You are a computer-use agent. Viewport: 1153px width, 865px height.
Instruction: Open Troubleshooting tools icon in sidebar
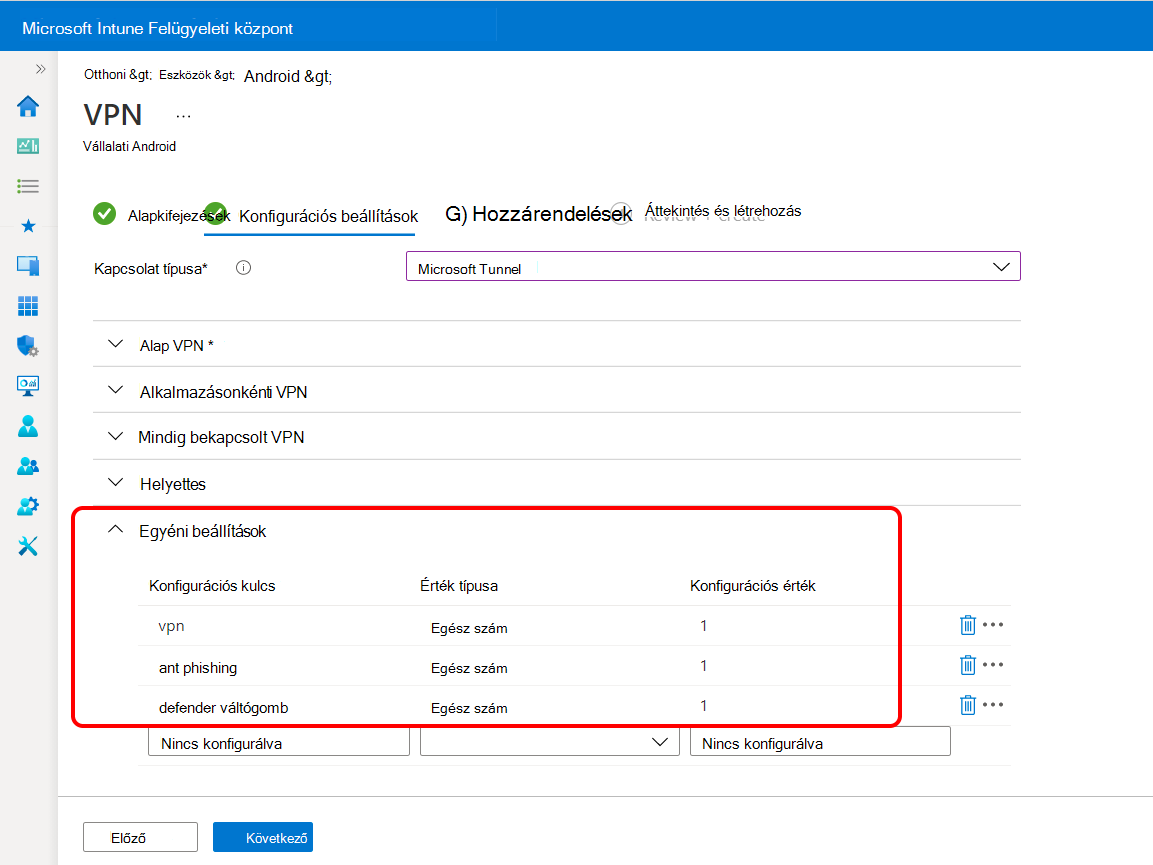[x=28, y=546]
